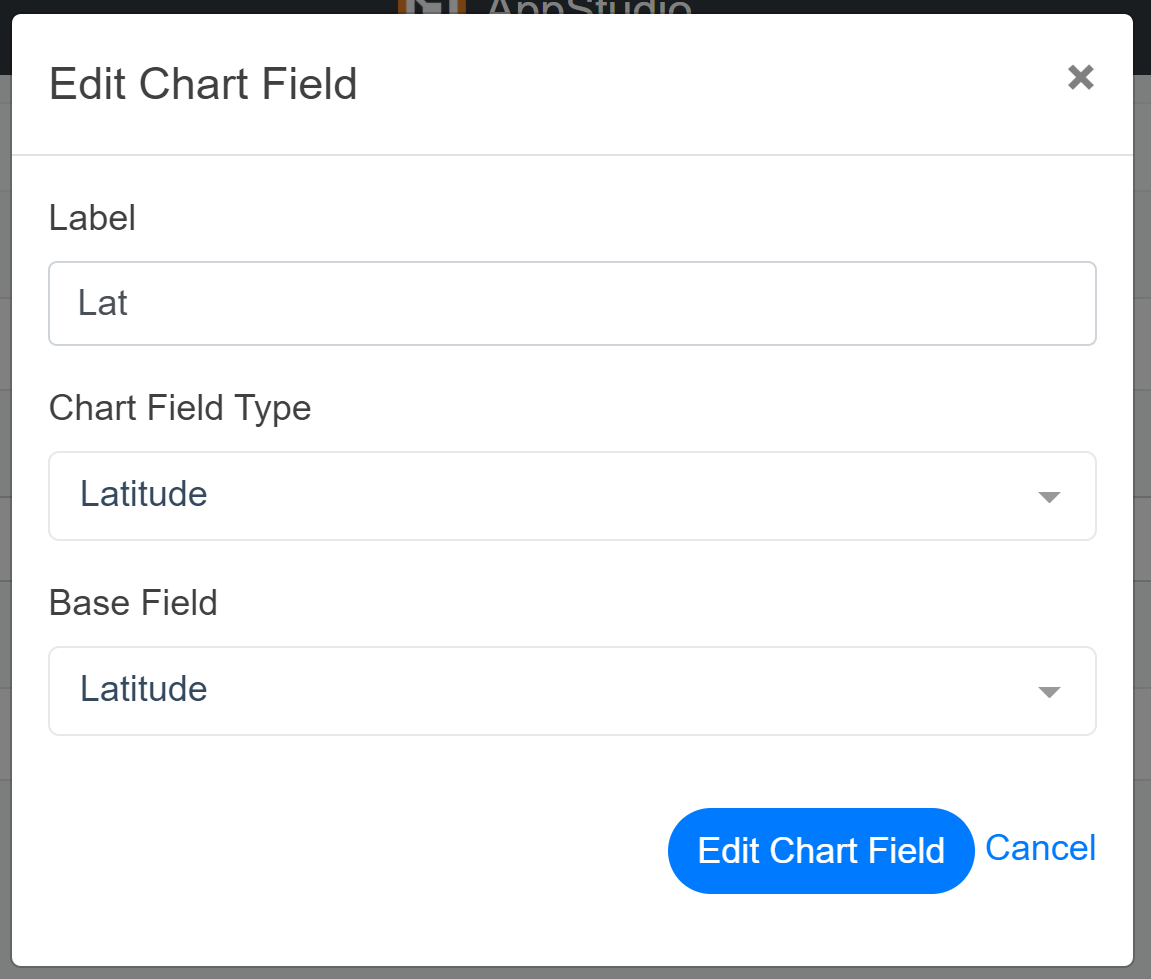Click the Edit Chart Field dialog title
Viewport: 1151px width, 979px height.
[203, 85]
